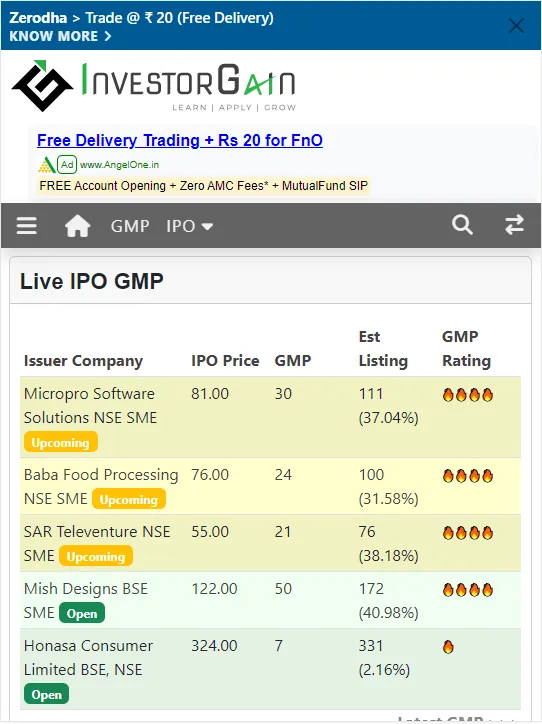This screenshot has width=542, height=724.
Task: Sort by IPO Price column header
Action: pyautogui.click(x=225, y=361)
